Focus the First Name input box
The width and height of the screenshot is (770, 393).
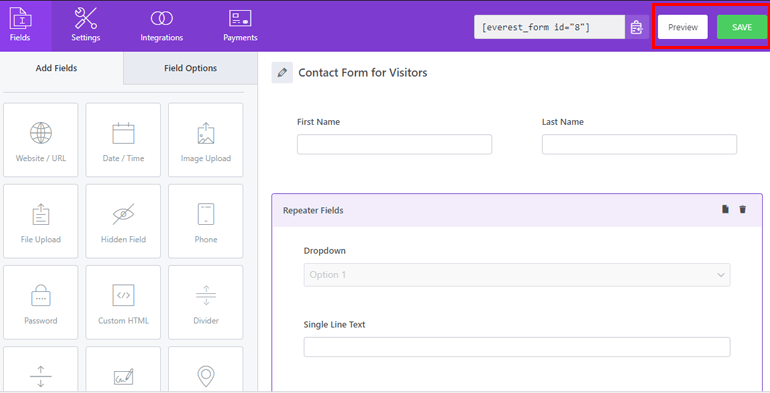click(394, 144)
